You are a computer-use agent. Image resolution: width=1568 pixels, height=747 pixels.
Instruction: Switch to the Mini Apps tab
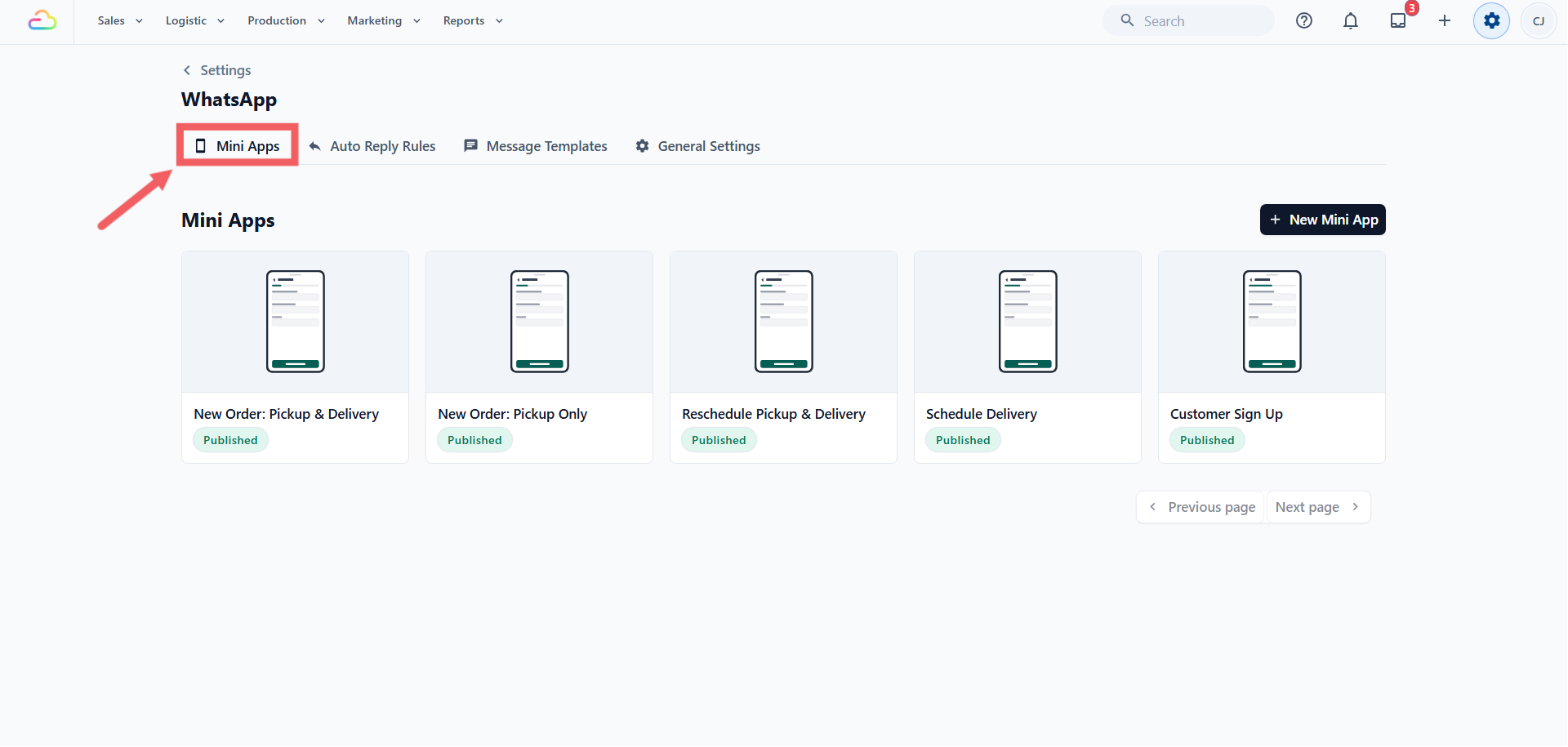(238, 145)
